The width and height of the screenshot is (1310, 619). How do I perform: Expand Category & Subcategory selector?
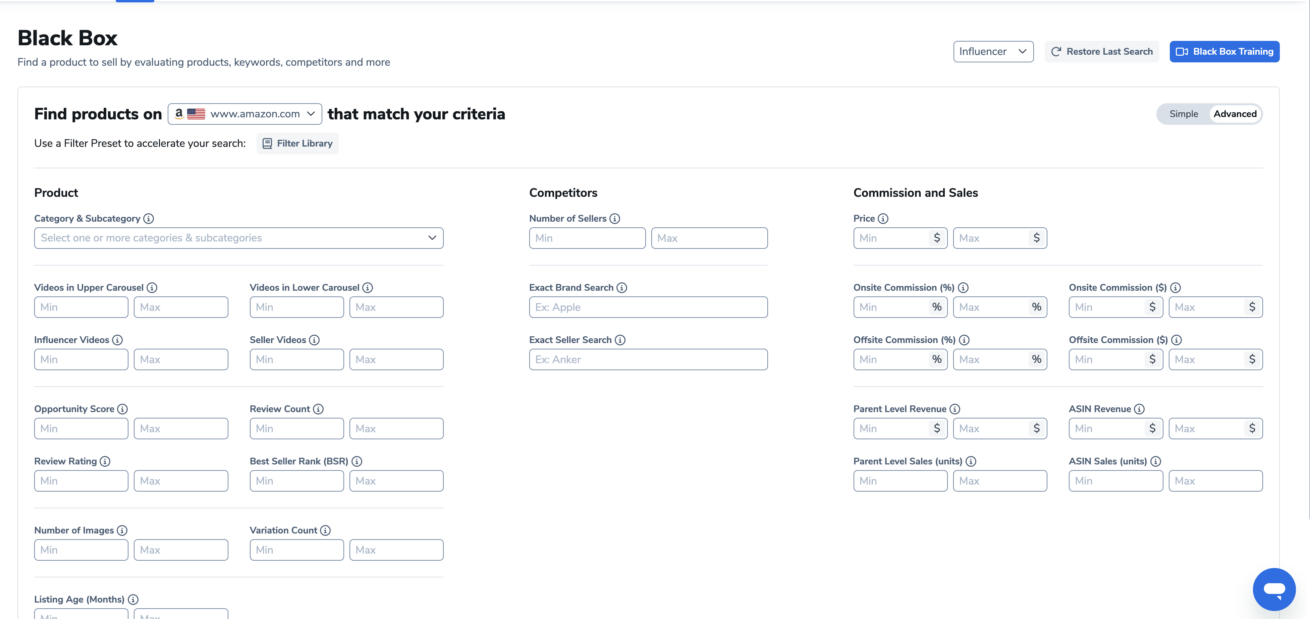(x=239, y=238)
